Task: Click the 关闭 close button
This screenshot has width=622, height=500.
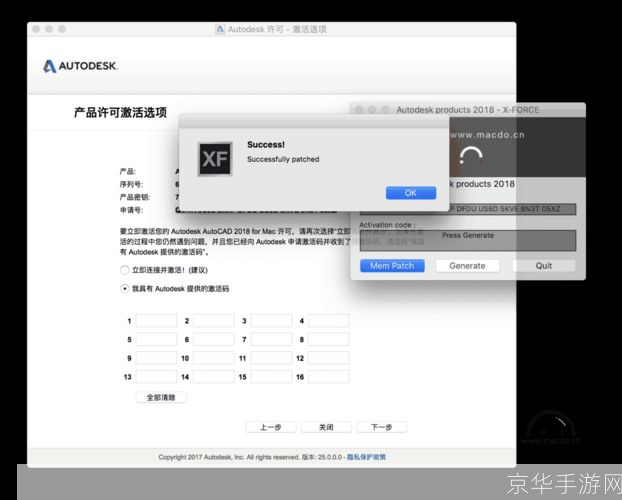Action: coord(326,427)
